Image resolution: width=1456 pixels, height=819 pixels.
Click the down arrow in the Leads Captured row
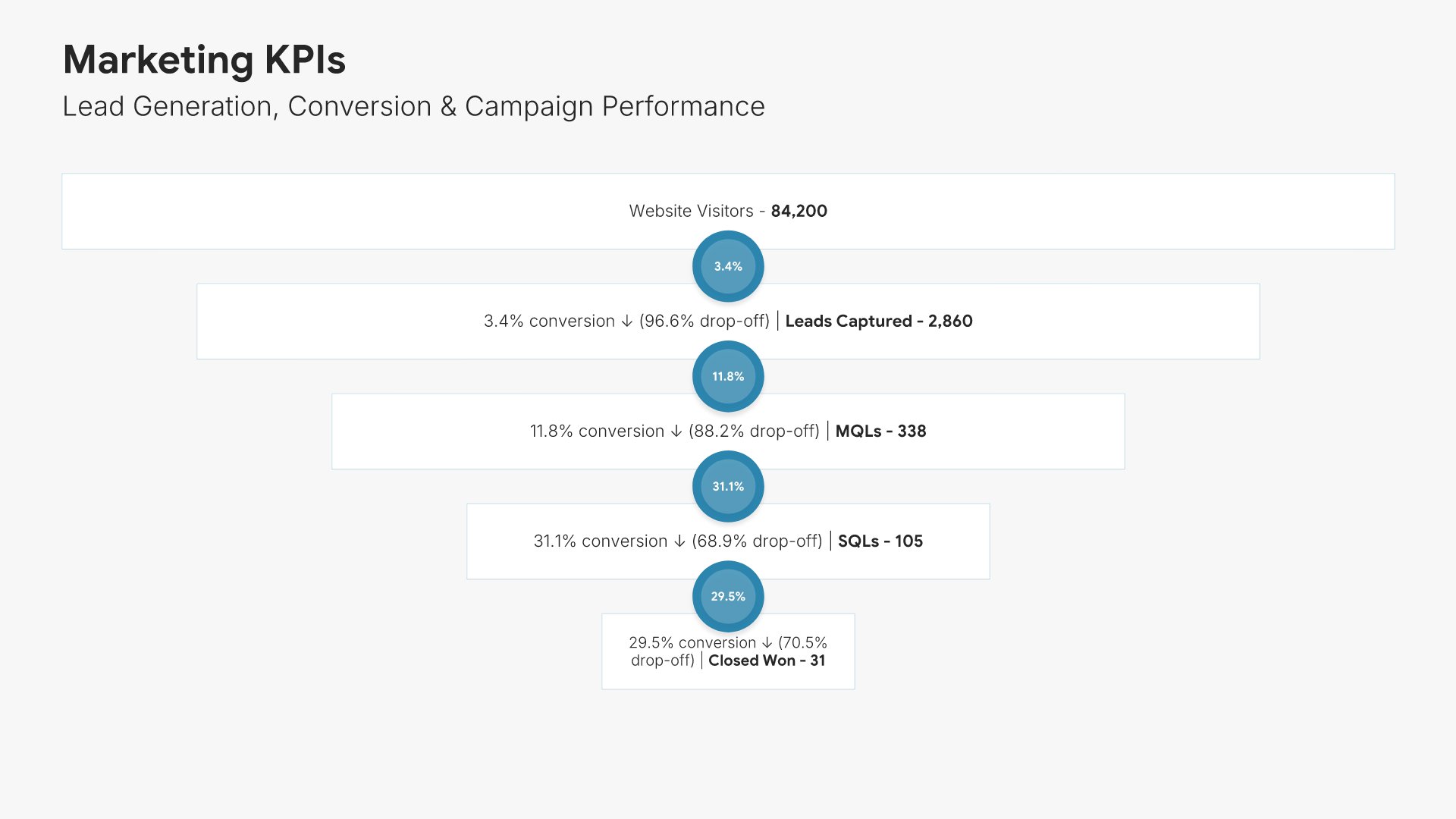point(626,322)
